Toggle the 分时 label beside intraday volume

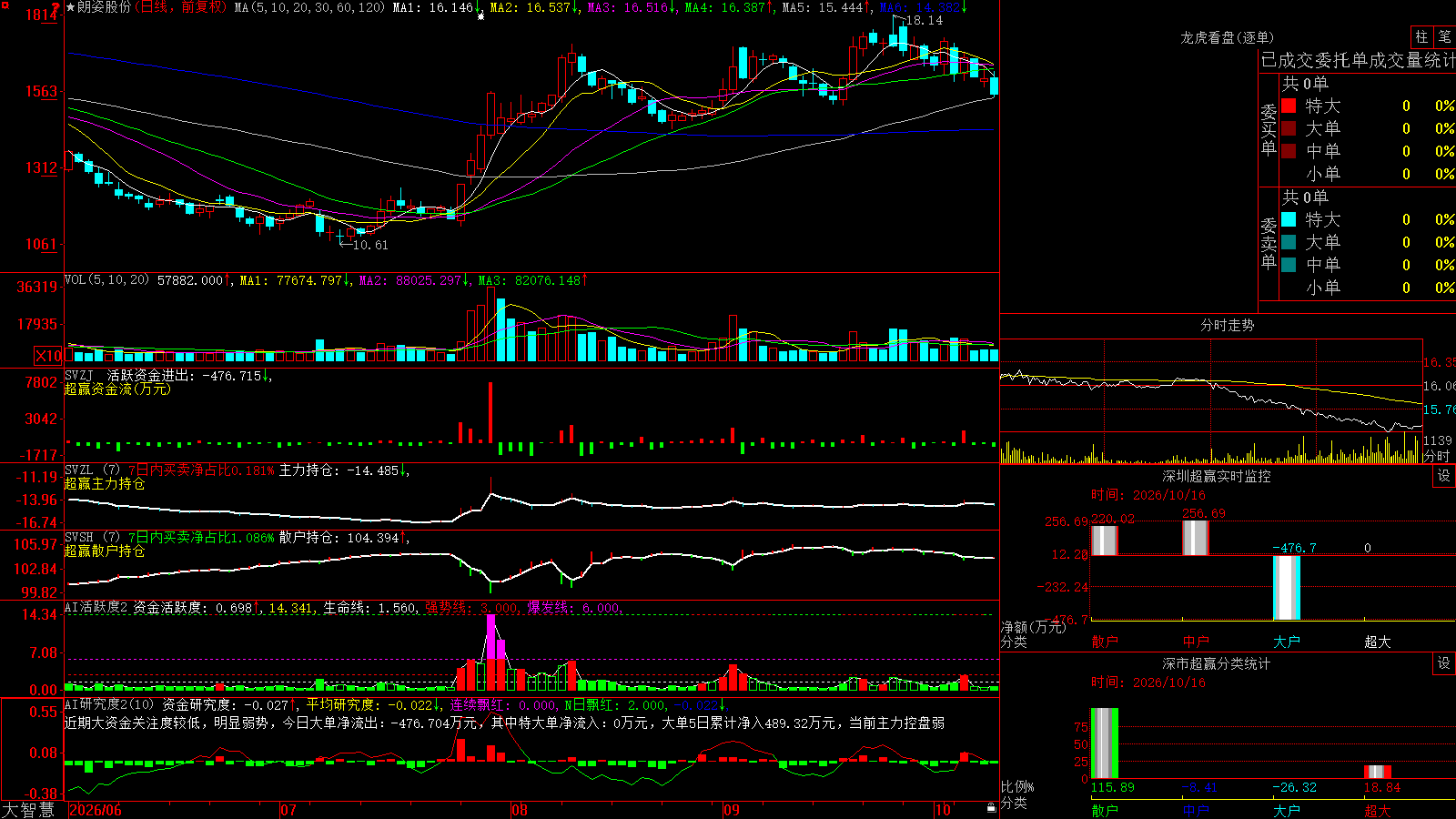(1437, 456)
